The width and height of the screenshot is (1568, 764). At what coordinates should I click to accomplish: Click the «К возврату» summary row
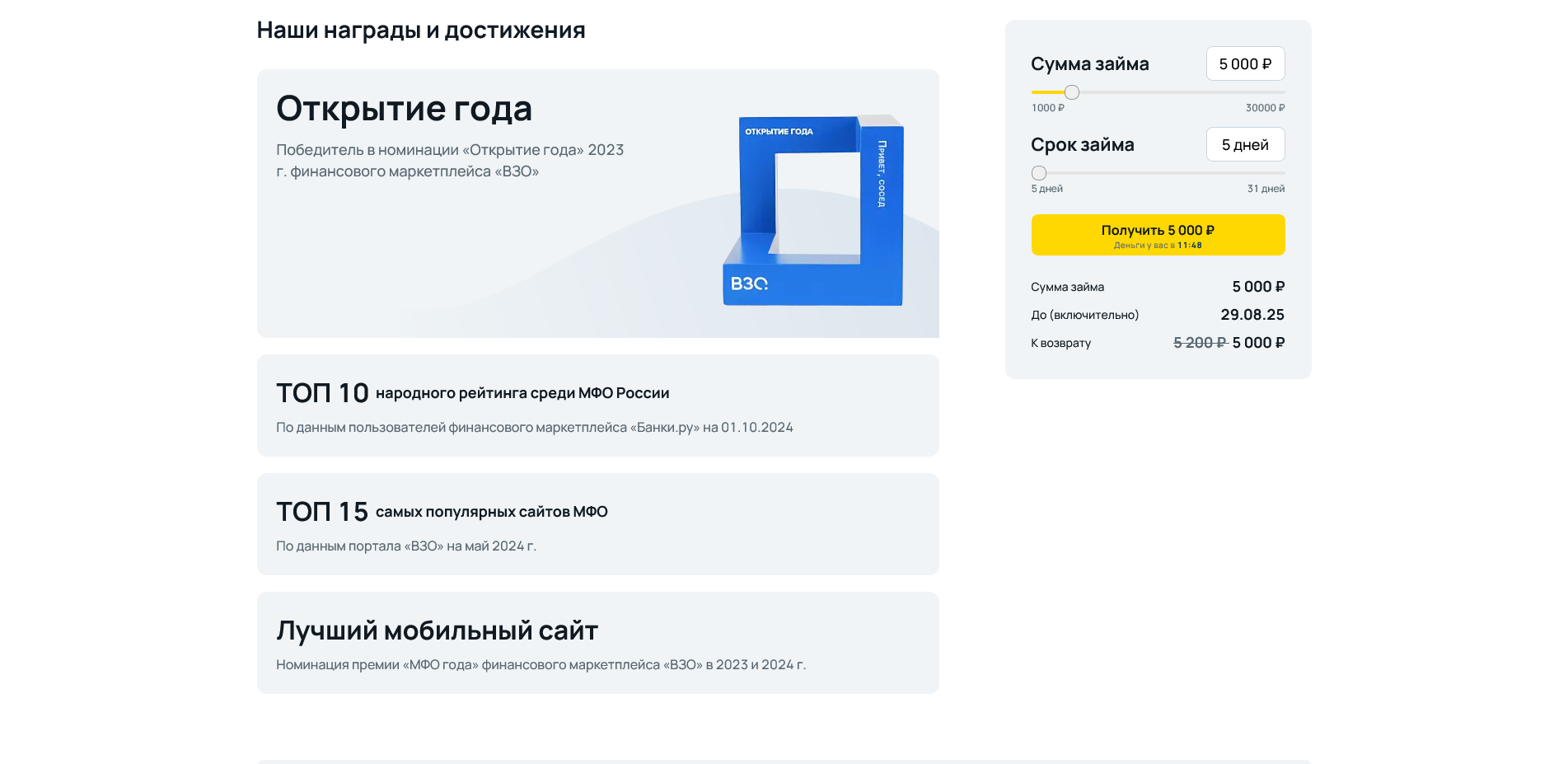point(1060,343)
